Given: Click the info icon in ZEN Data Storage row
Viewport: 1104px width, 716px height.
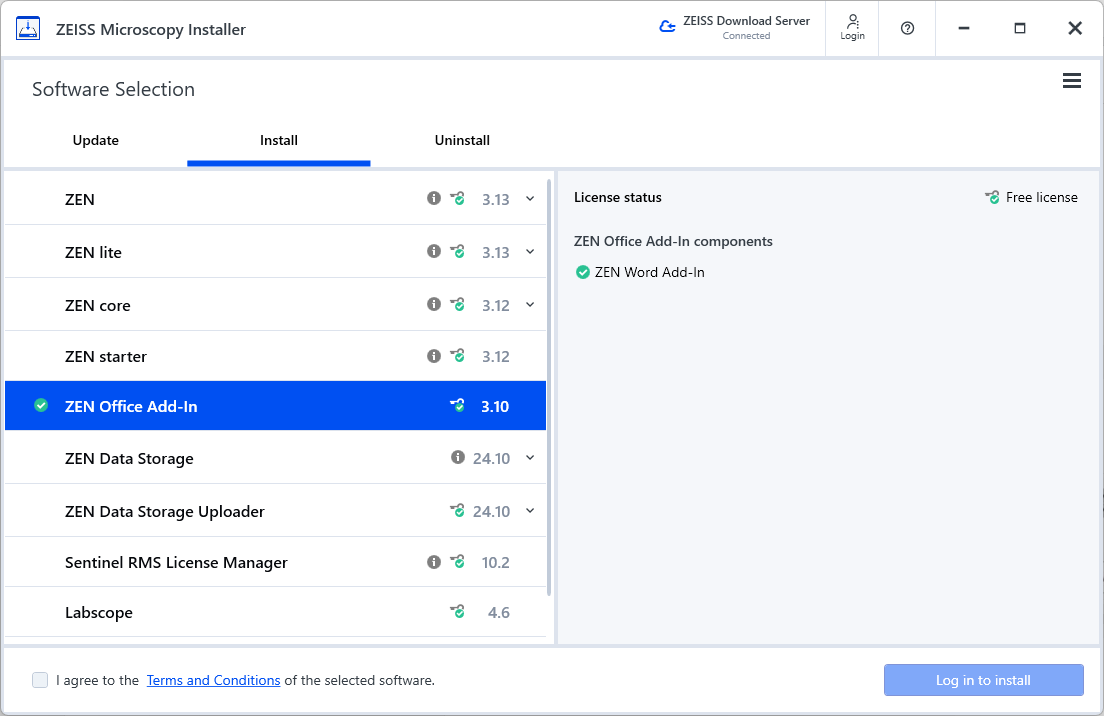Looking at the screenshot, I should pos(458,457).
